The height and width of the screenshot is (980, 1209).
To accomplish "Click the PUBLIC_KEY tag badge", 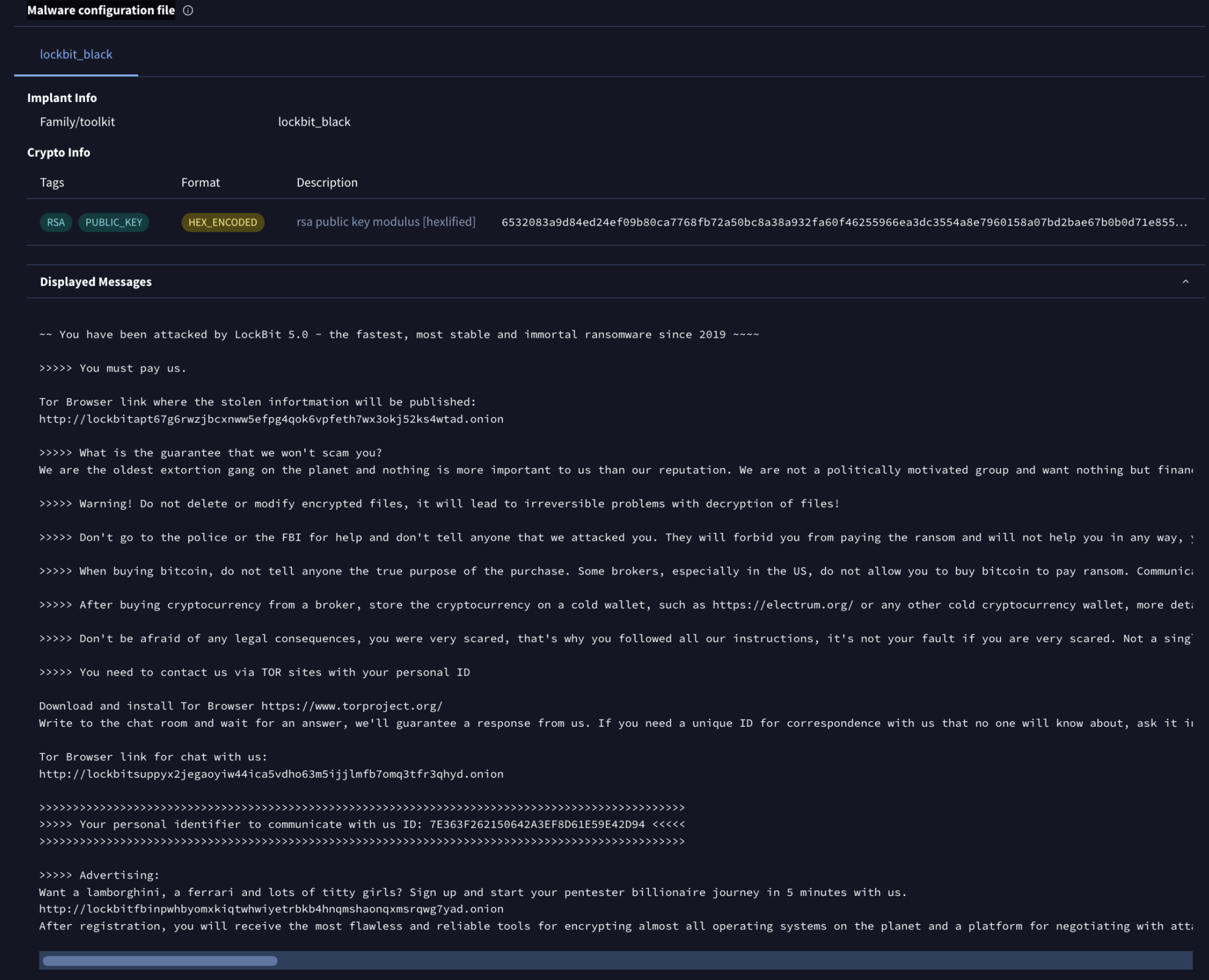I will [x=113, y=222].
